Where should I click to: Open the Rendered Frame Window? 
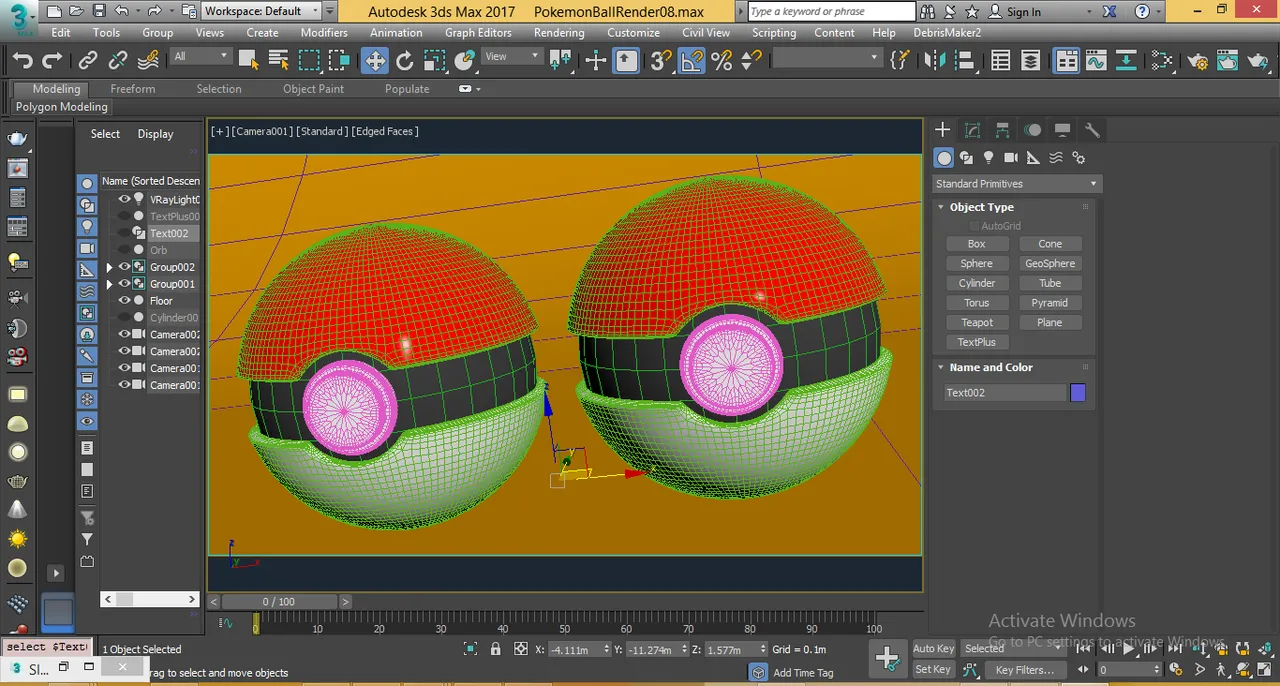coord(1228,61)
